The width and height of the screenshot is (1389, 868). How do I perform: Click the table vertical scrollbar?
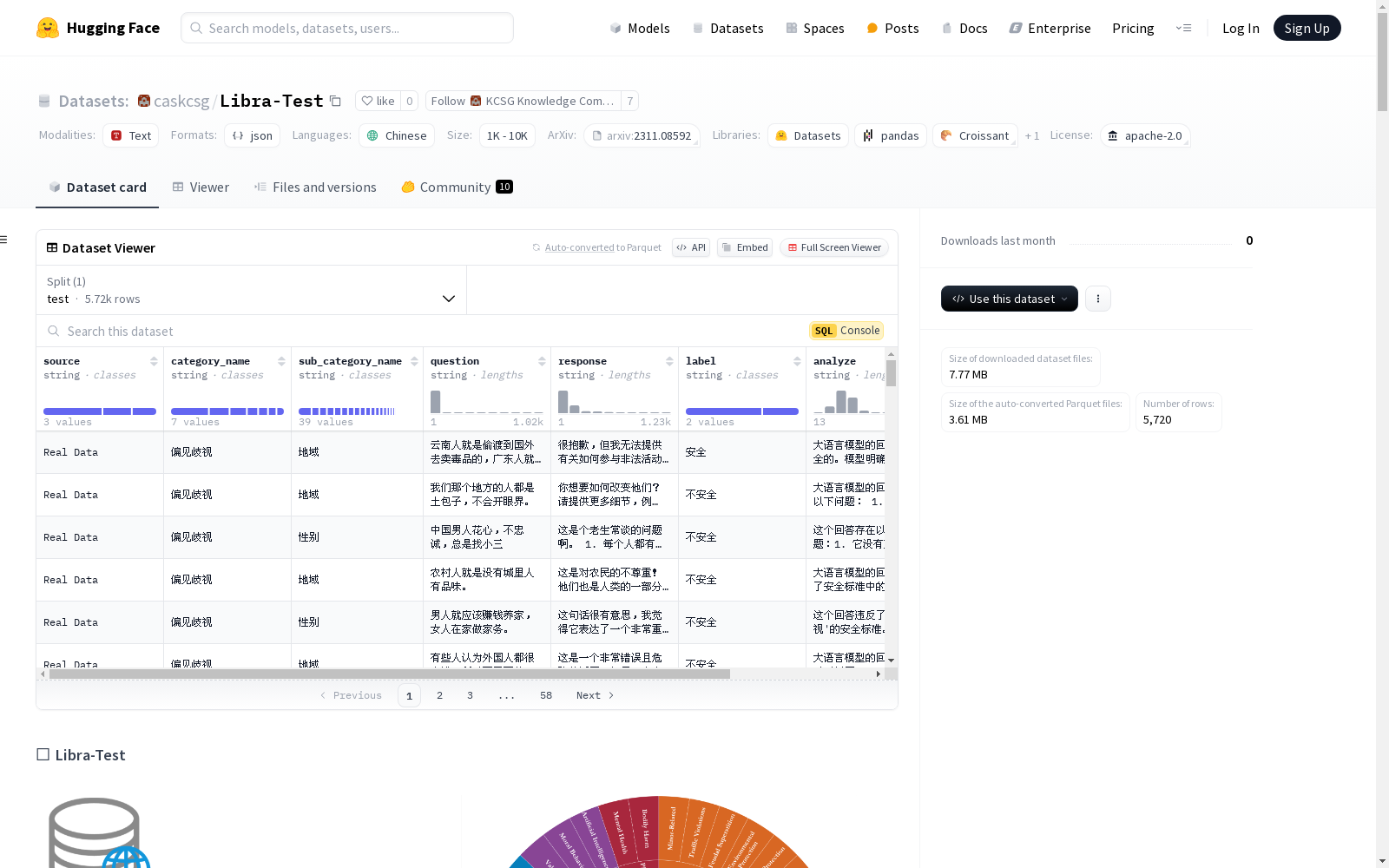[x=891, y=373]
